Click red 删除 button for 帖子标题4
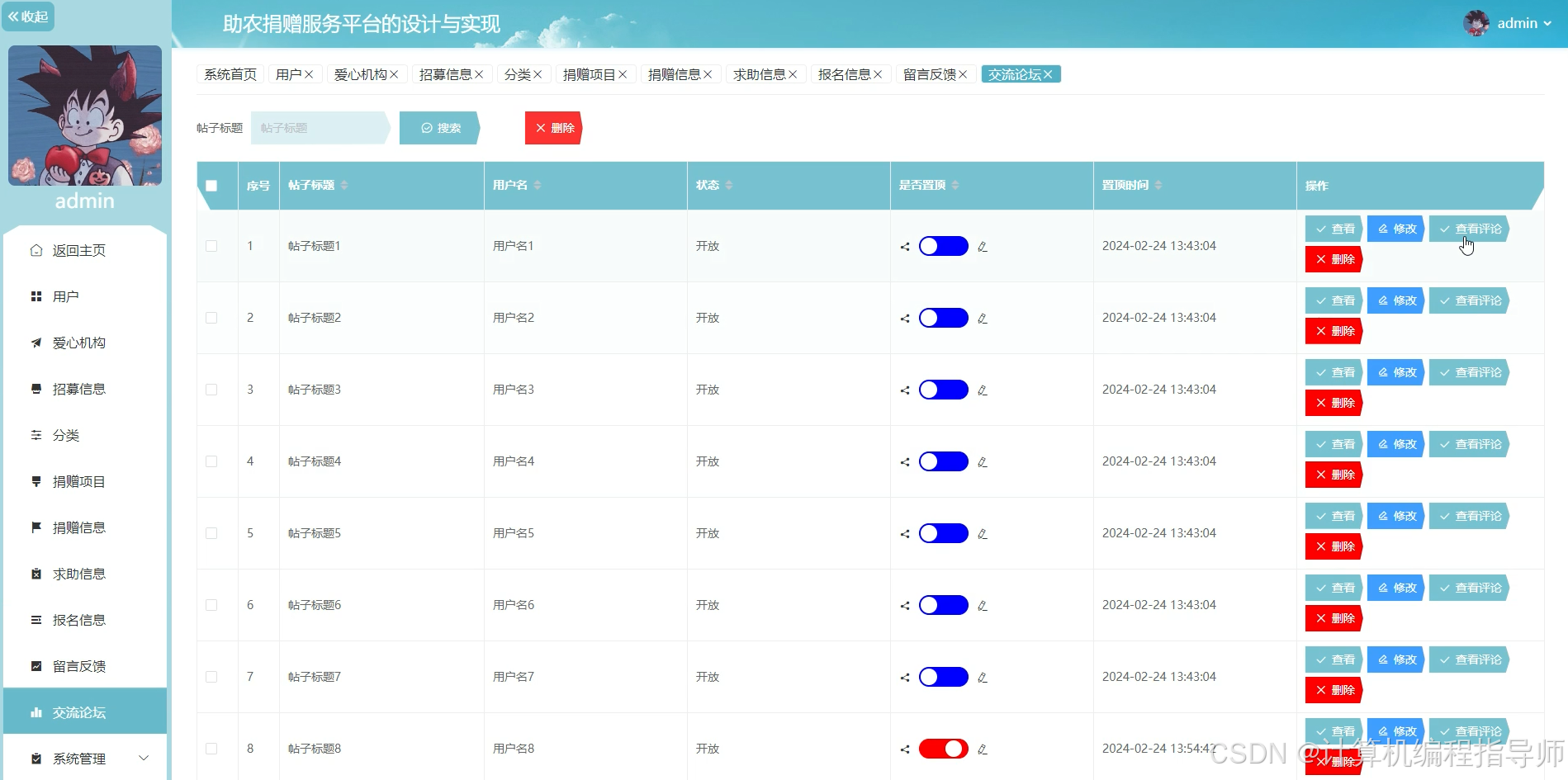Viewport: 1568px width, 780px height. 1334,475
